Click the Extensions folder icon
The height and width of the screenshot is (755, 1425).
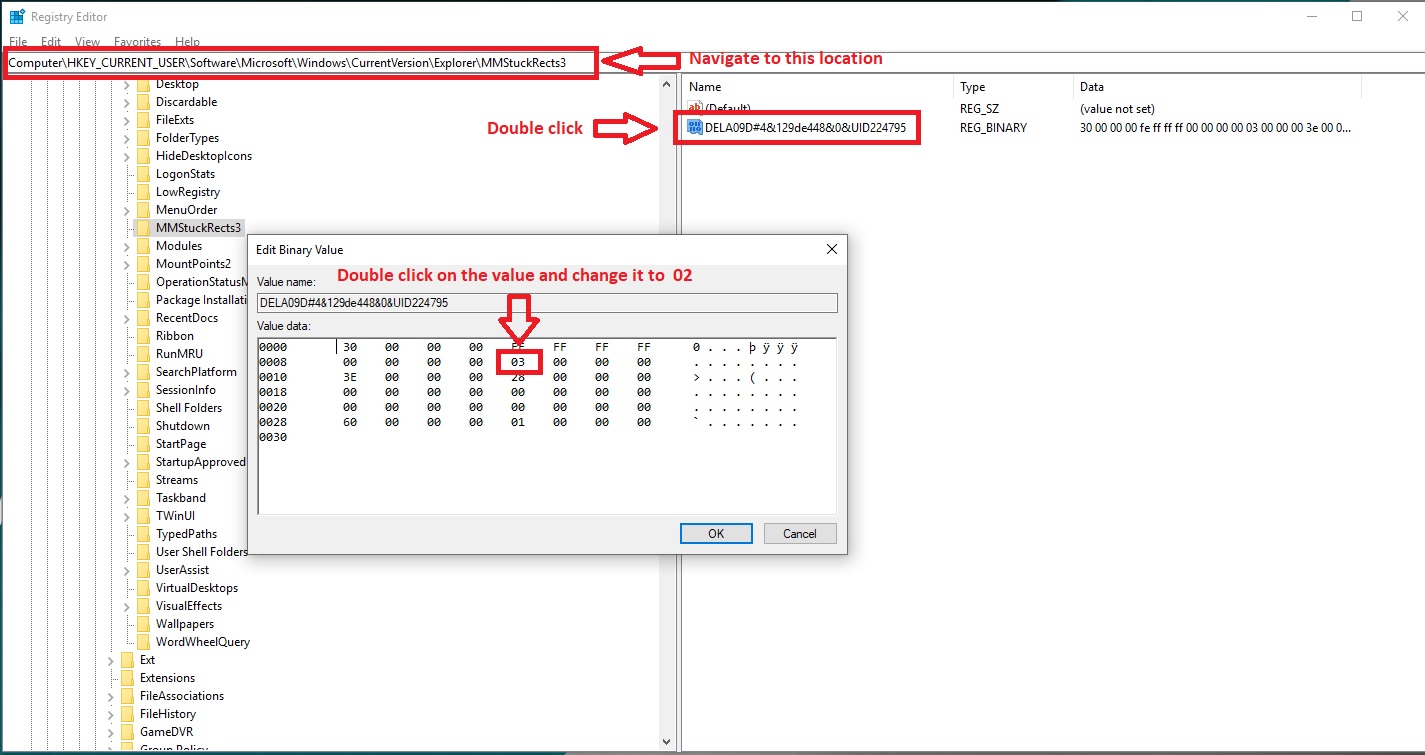click(127, 678)
